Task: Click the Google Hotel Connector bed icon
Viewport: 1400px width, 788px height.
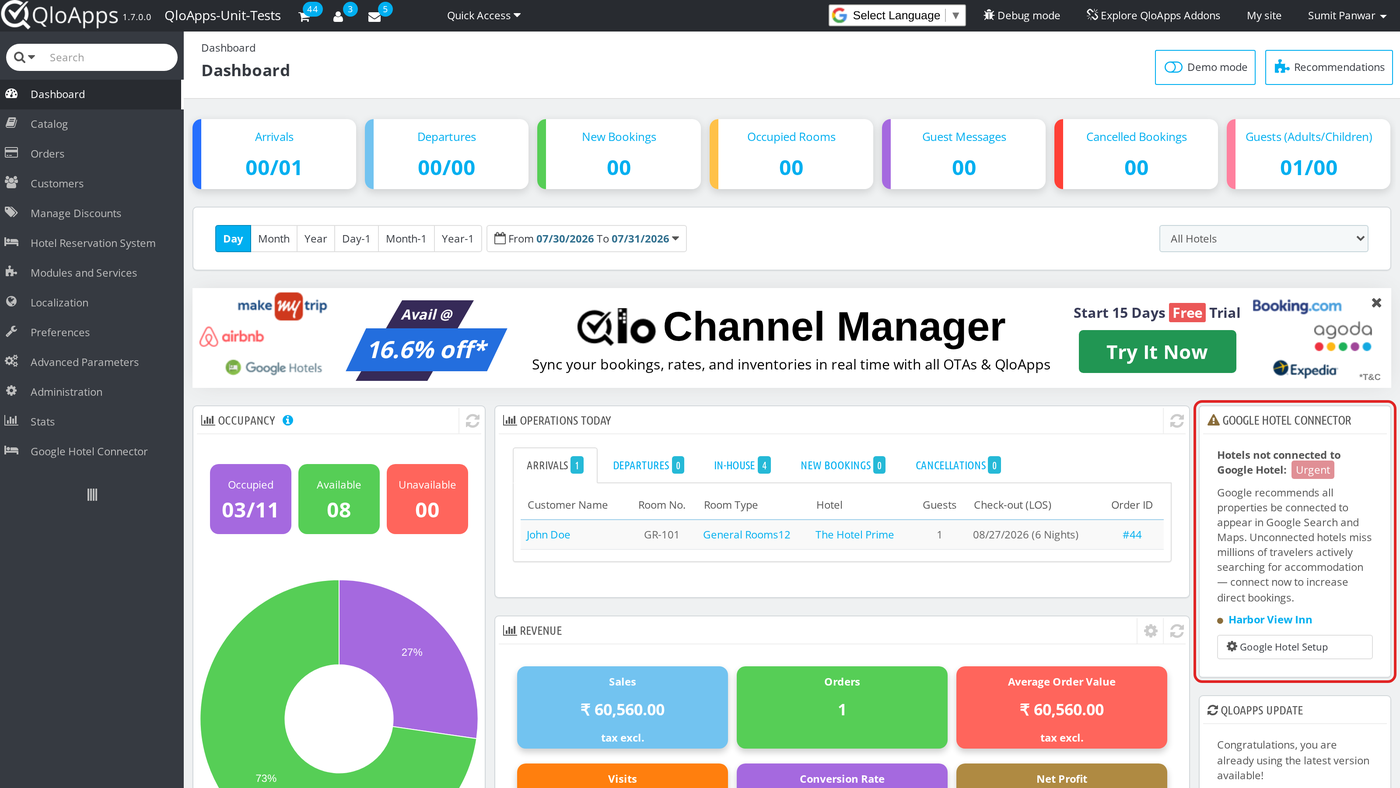Action: tap(11, 451)
